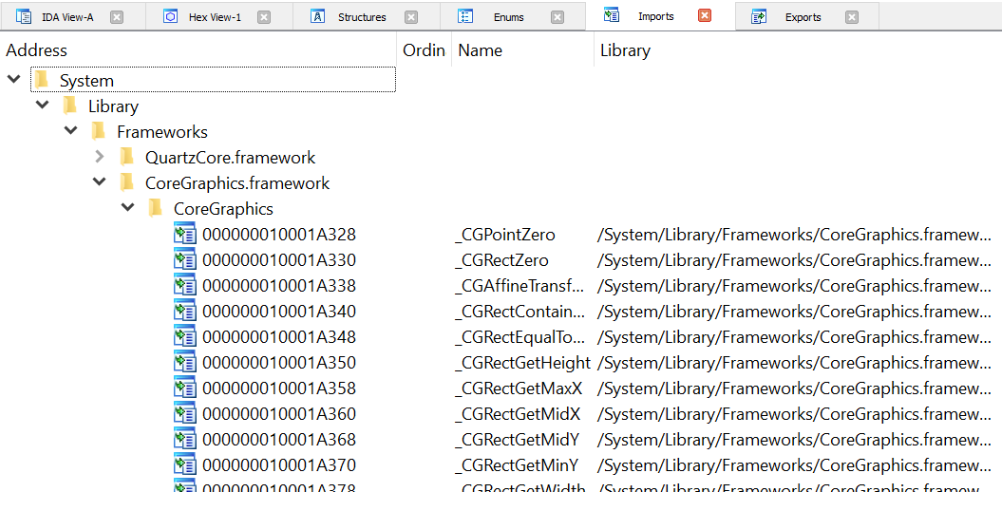Click address text 000000010001A340
Image resolution: width=1007 pixels, height=520 pixels.
[279, 311]
